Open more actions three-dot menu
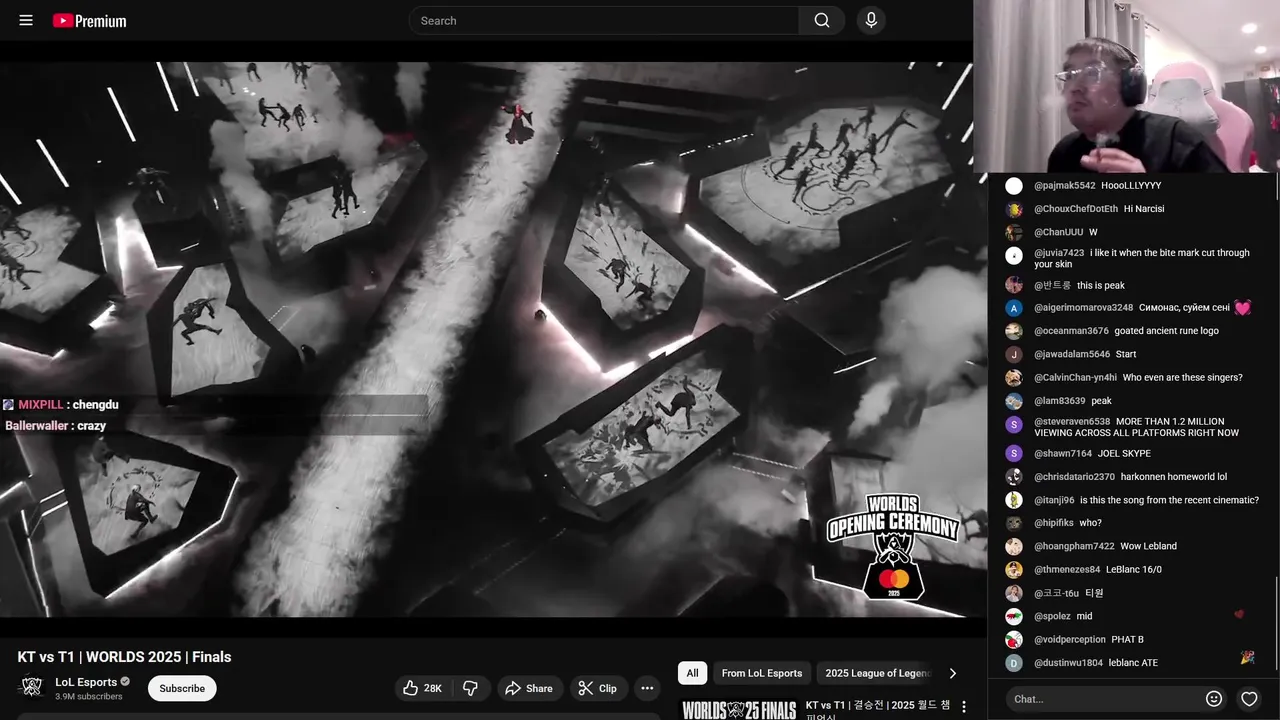Screen dimensions: 1280x720 coord(647,688)
